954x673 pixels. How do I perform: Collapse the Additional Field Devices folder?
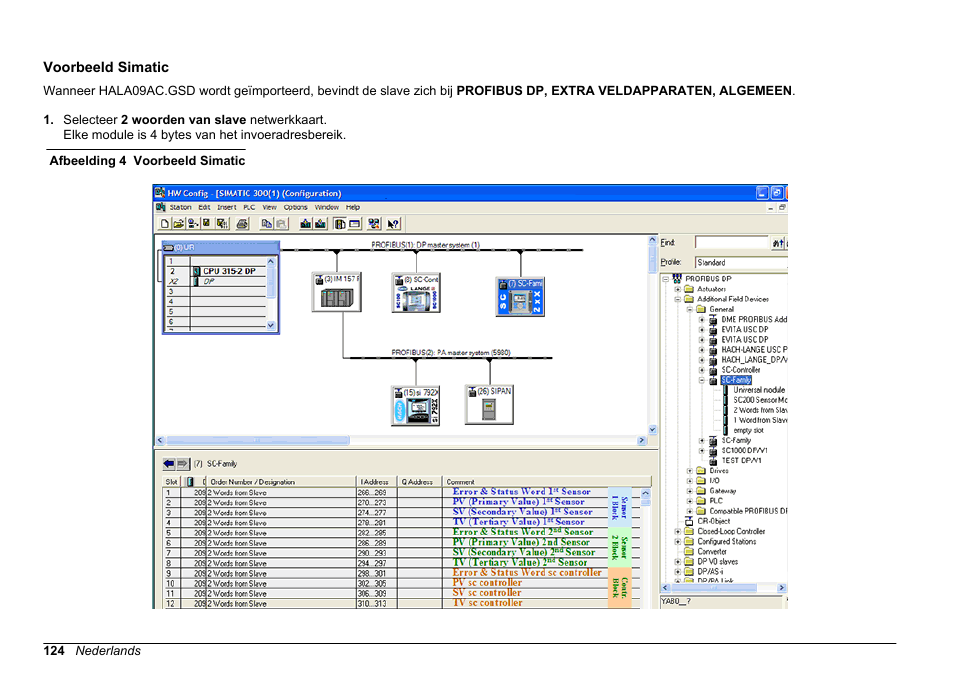[x=676, y=299]
